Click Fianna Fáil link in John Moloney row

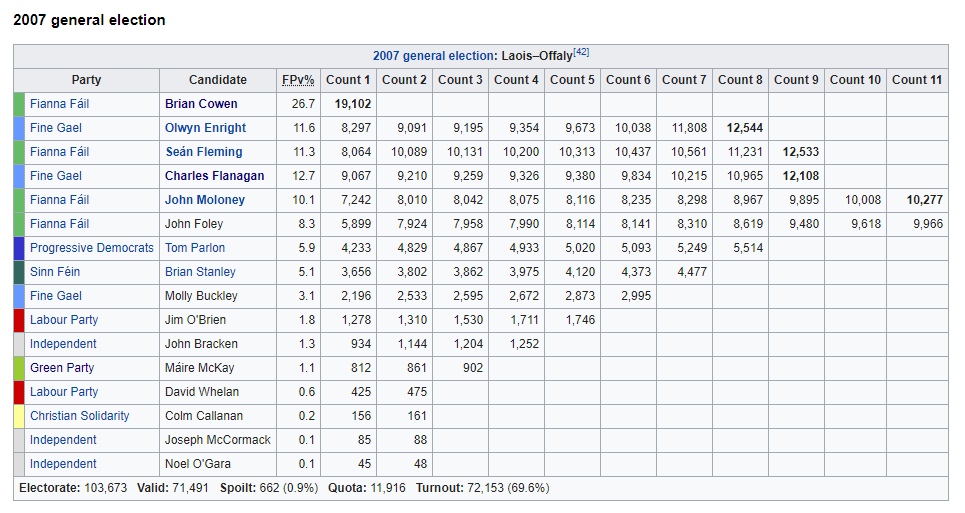pos(60,200)
